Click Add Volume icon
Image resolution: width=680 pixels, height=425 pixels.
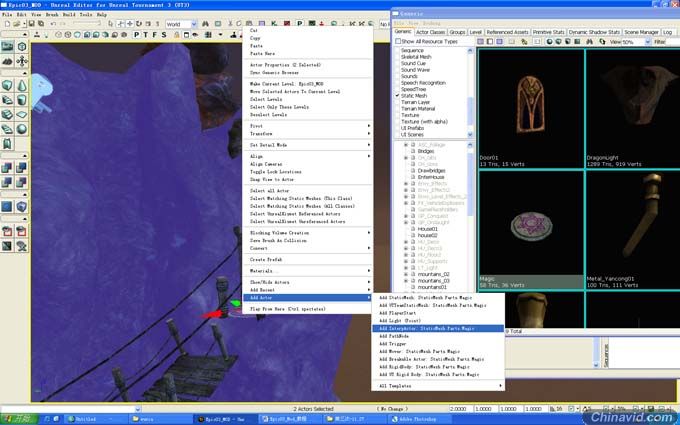coord(22,206)
